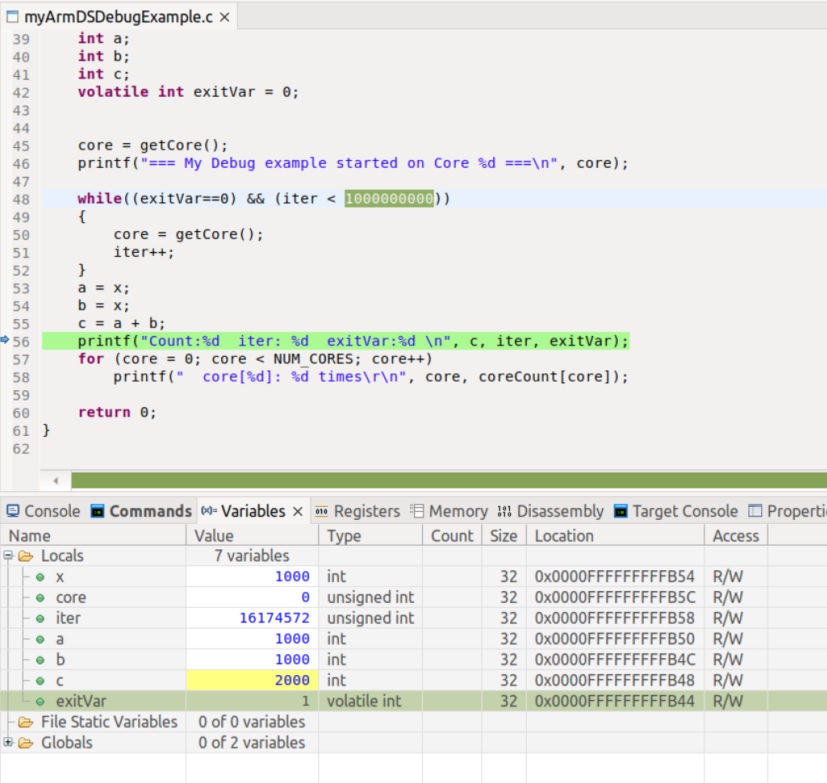Click the Properties tab icon

755,511
